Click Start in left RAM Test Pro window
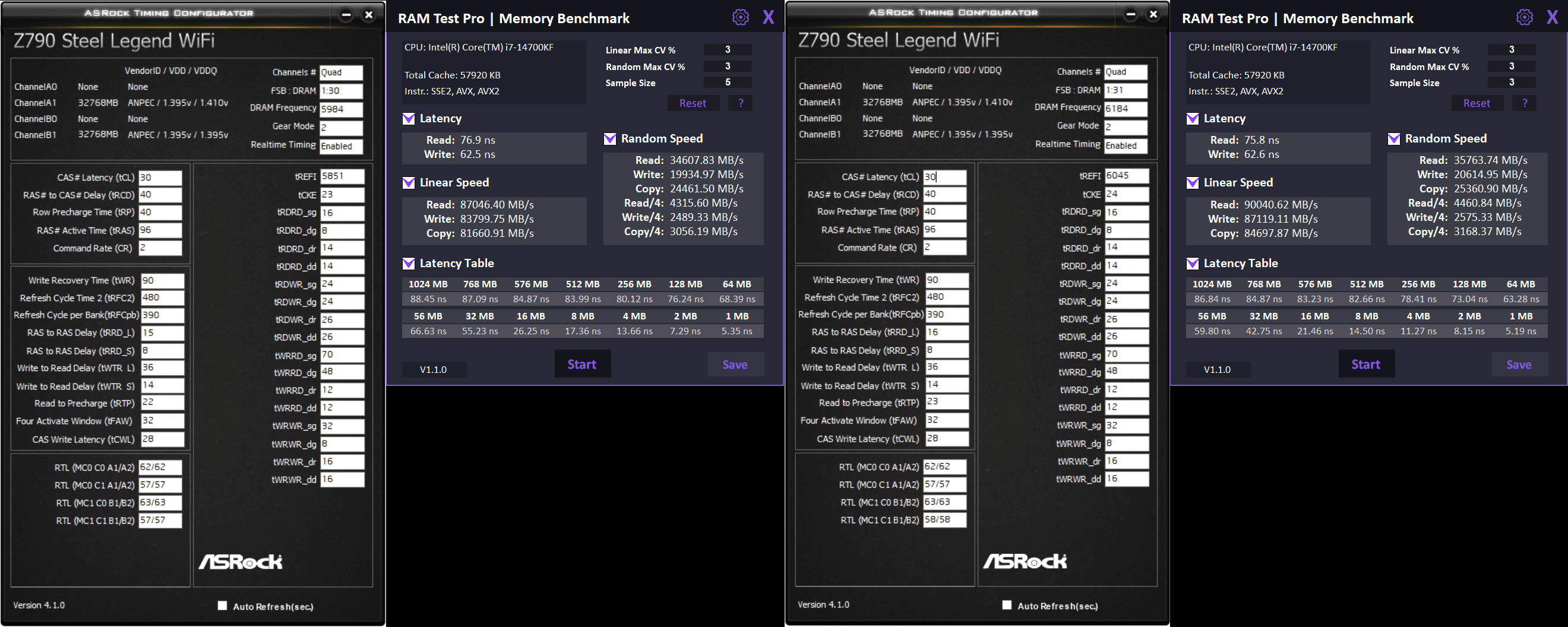This screenshot has height=627, width=1568. pyautogui.click(x=582, y=364)
